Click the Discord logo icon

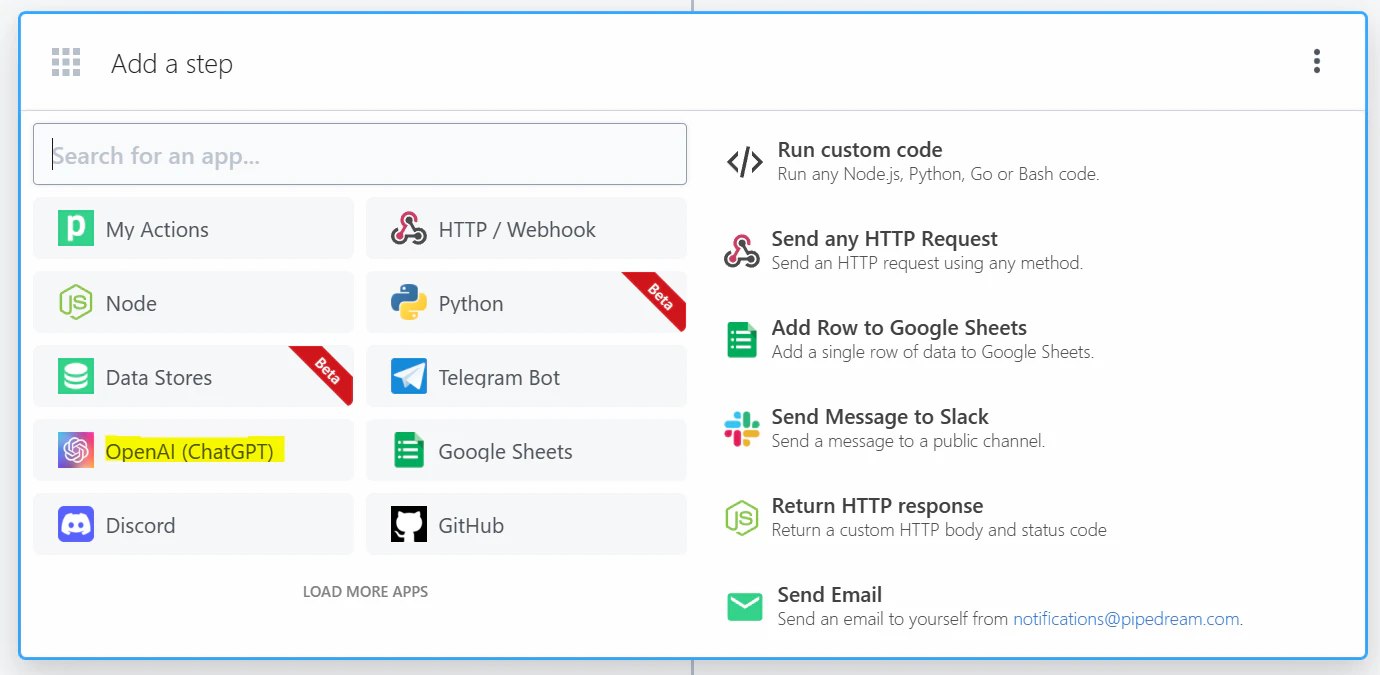[76, 525]
